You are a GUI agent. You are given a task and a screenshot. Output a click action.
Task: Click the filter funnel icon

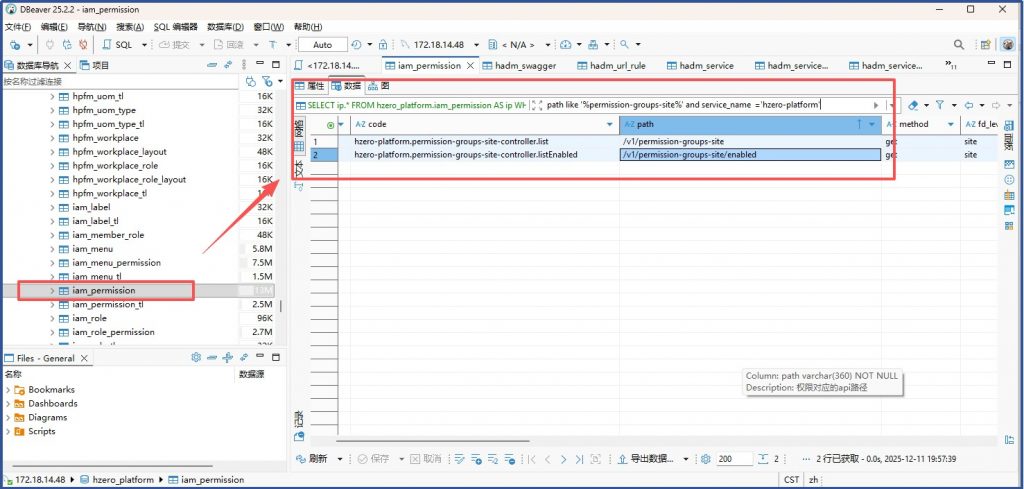pyautogui.click(x=940, y=105)
